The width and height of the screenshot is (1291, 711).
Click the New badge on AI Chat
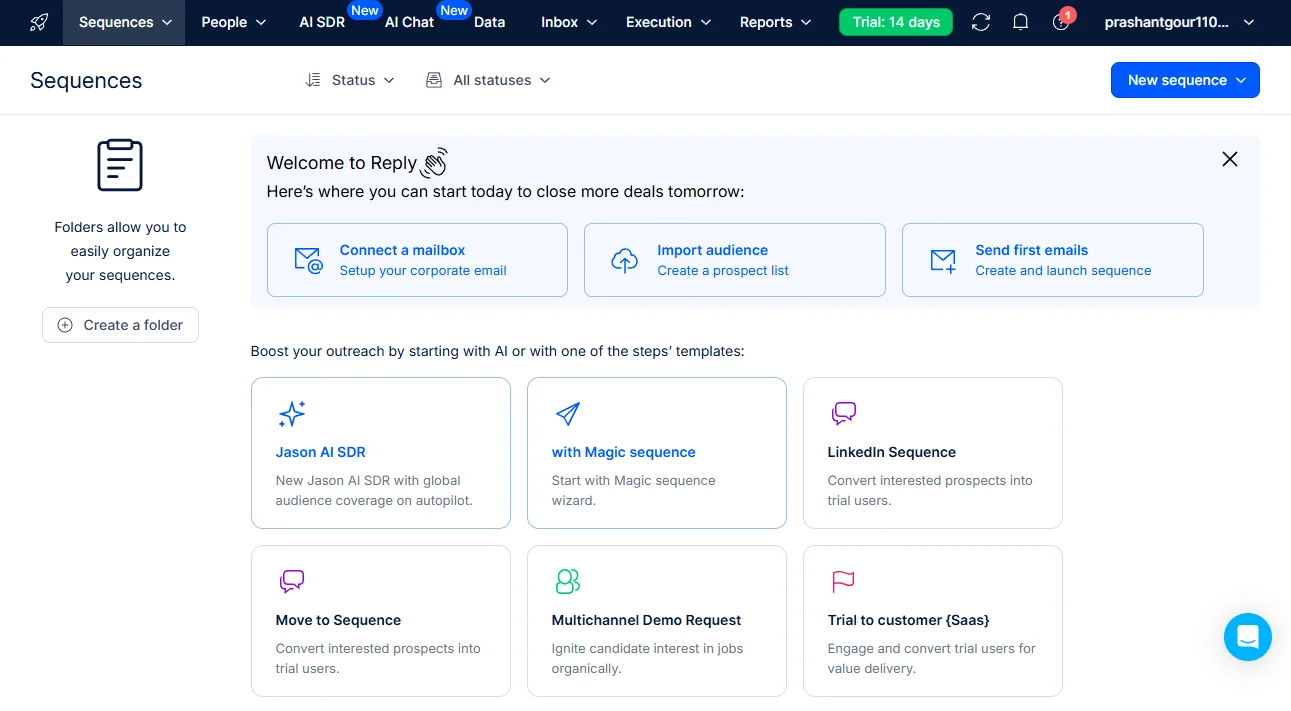(x=454, y=11)
